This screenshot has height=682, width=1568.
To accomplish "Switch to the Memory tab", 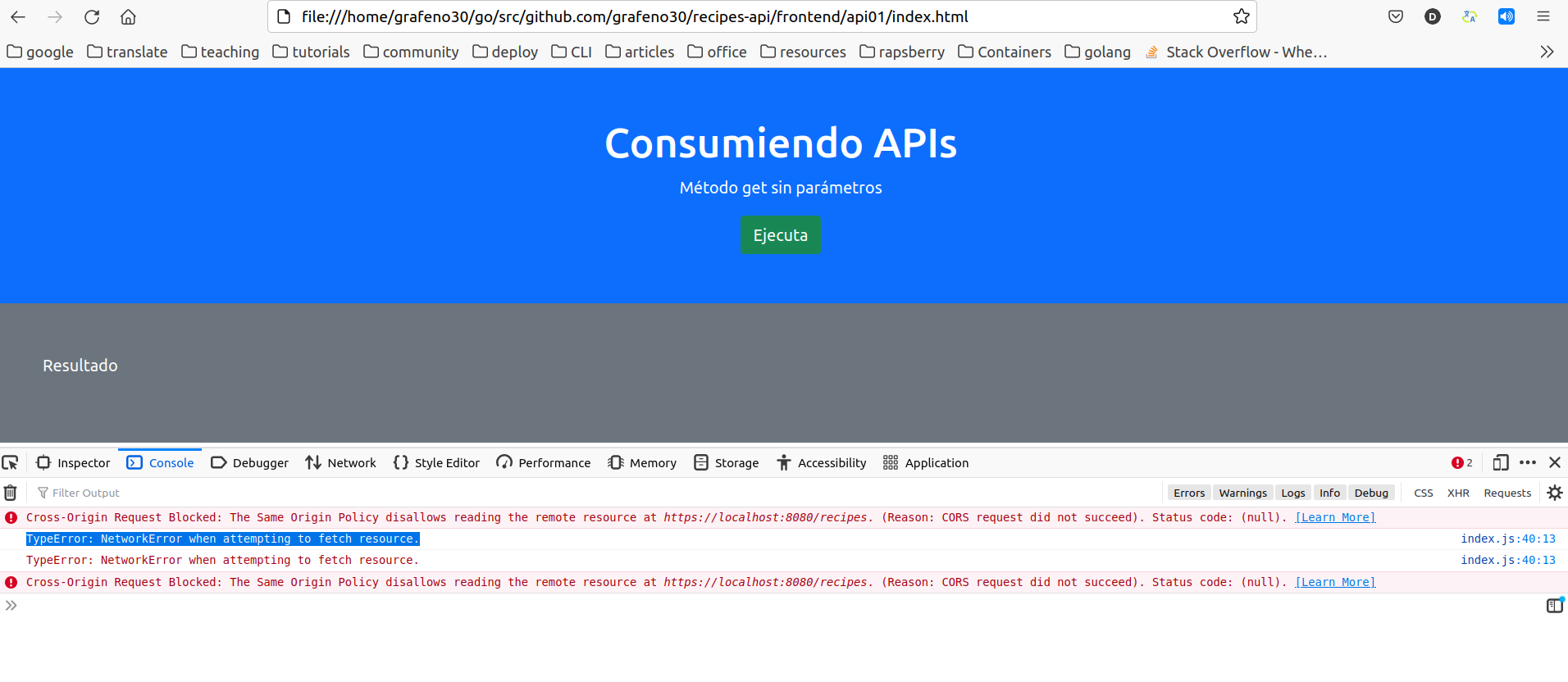I will 642,463.
